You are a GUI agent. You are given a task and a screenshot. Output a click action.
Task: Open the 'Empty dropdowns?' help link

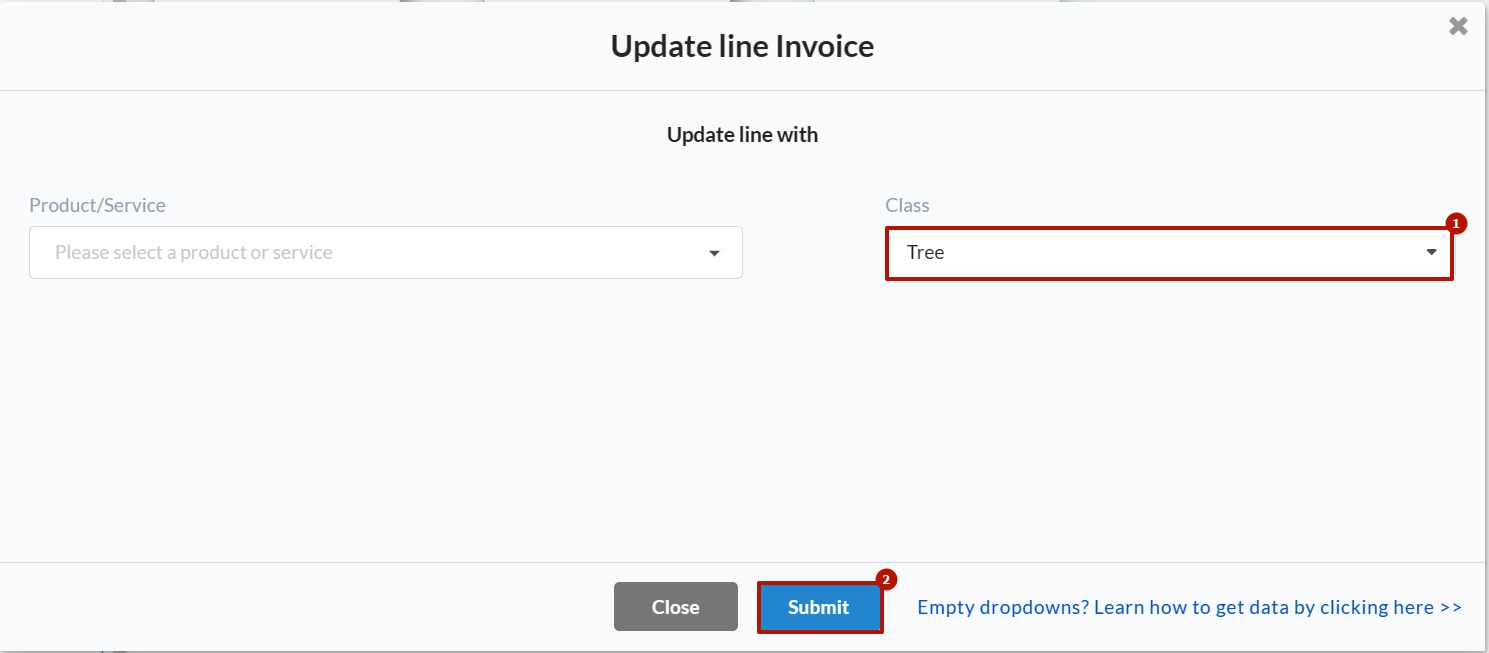click(1189, 607)
